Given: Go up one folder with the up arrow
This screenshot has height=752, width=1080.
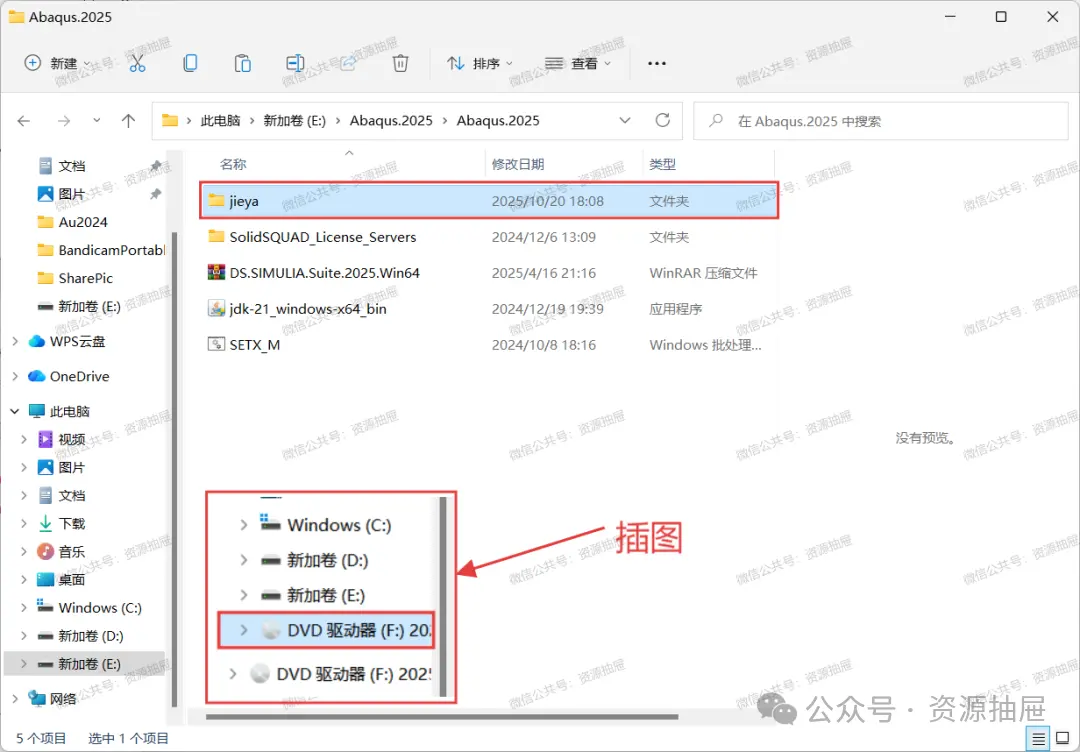Looking at the screenshot, I should click(x=128, y=121).
